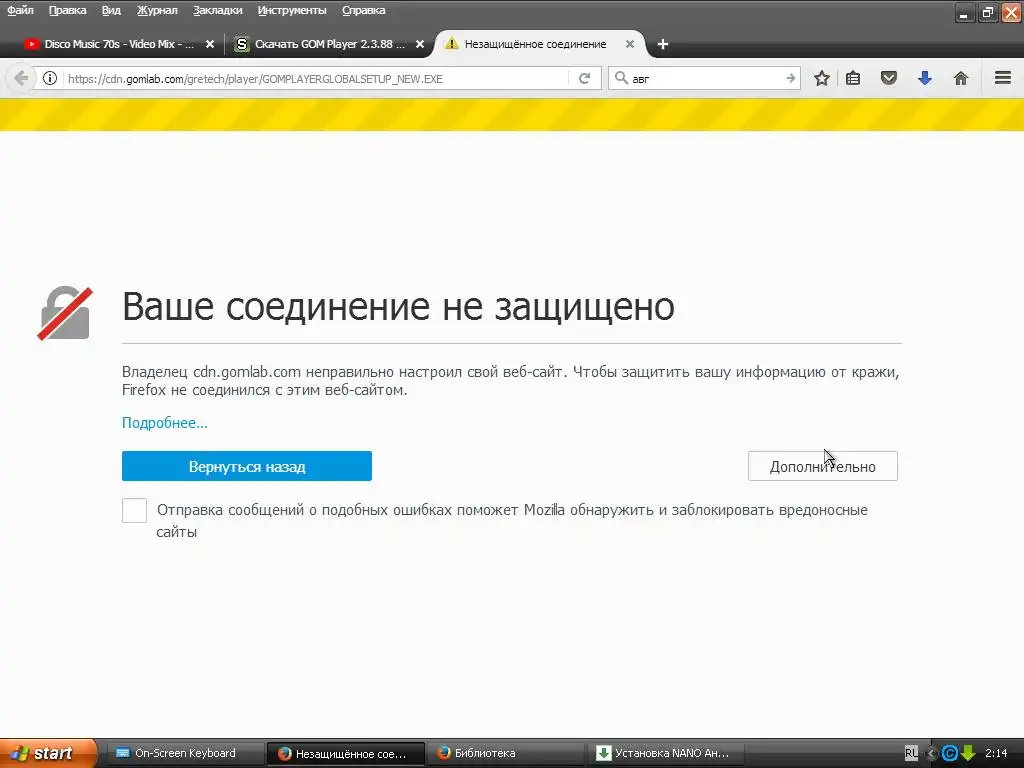Click the 2:14 system clock
Viewport: 1024px width, 768px height.
(996, 754)
